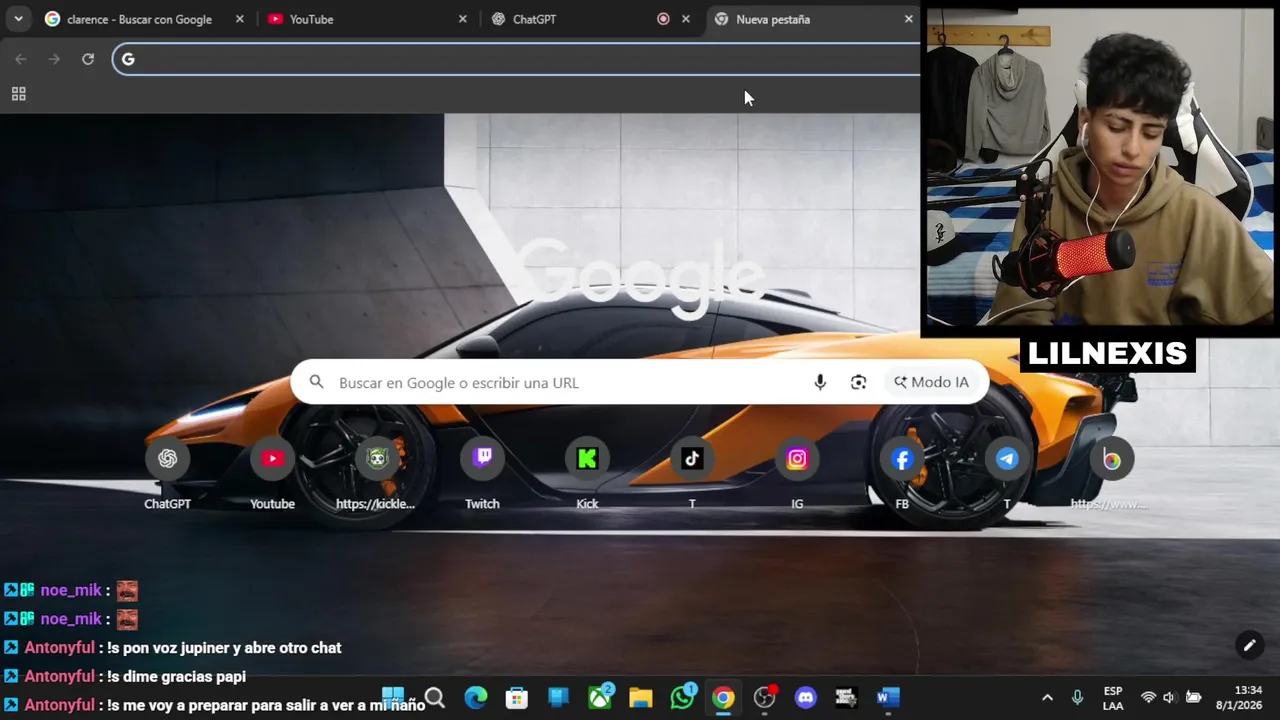
Task: Reload the page
Action: pyautogui.click(x=88, y=59)
